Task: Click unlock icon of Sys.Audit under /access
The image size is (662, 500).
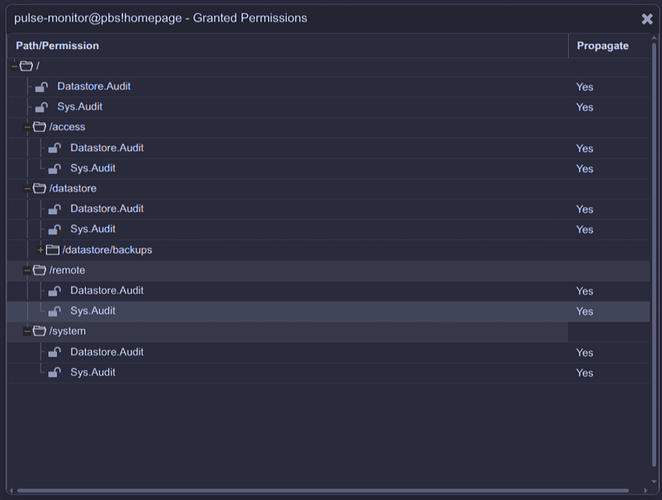Action: pos(54,168)
